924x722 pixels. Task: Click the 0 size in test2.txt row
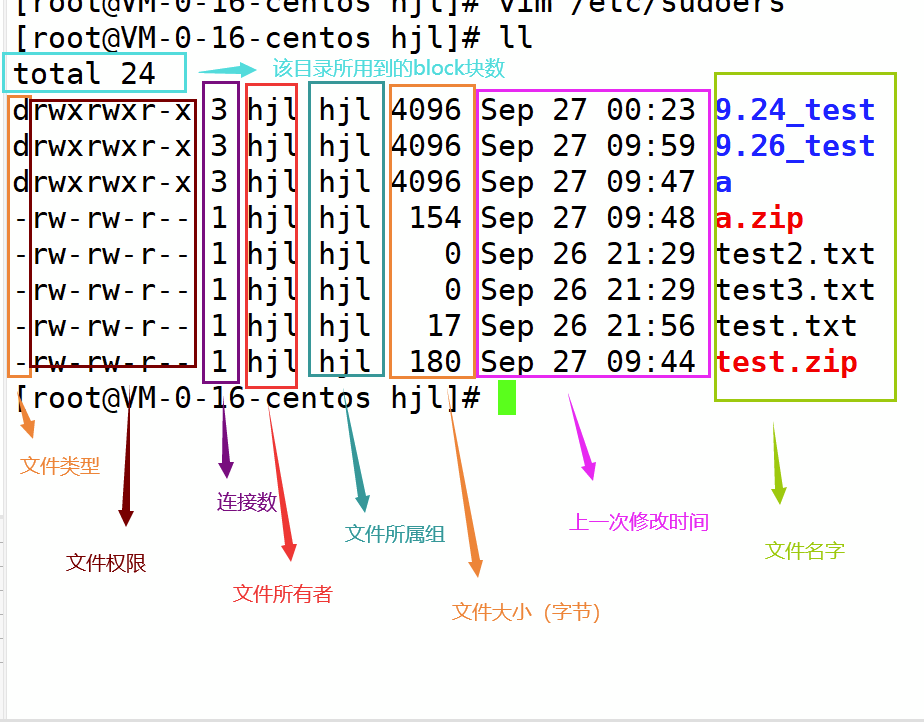coord(453,254)
